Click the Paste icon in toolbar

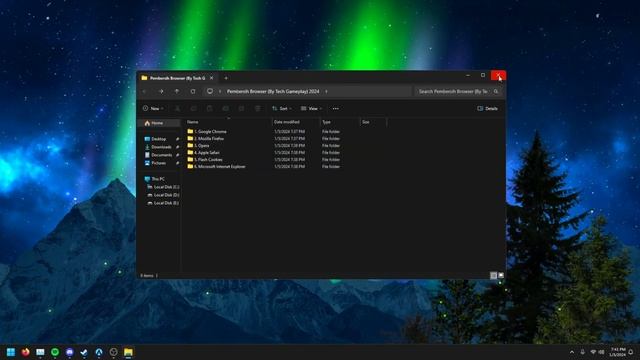[209, 109]
